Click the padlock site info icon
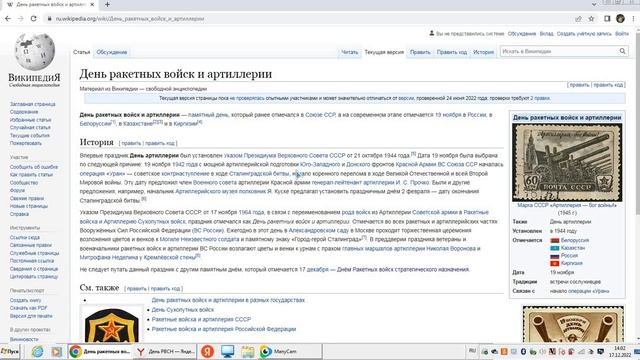The image size is (640, 360). (49, 19)
